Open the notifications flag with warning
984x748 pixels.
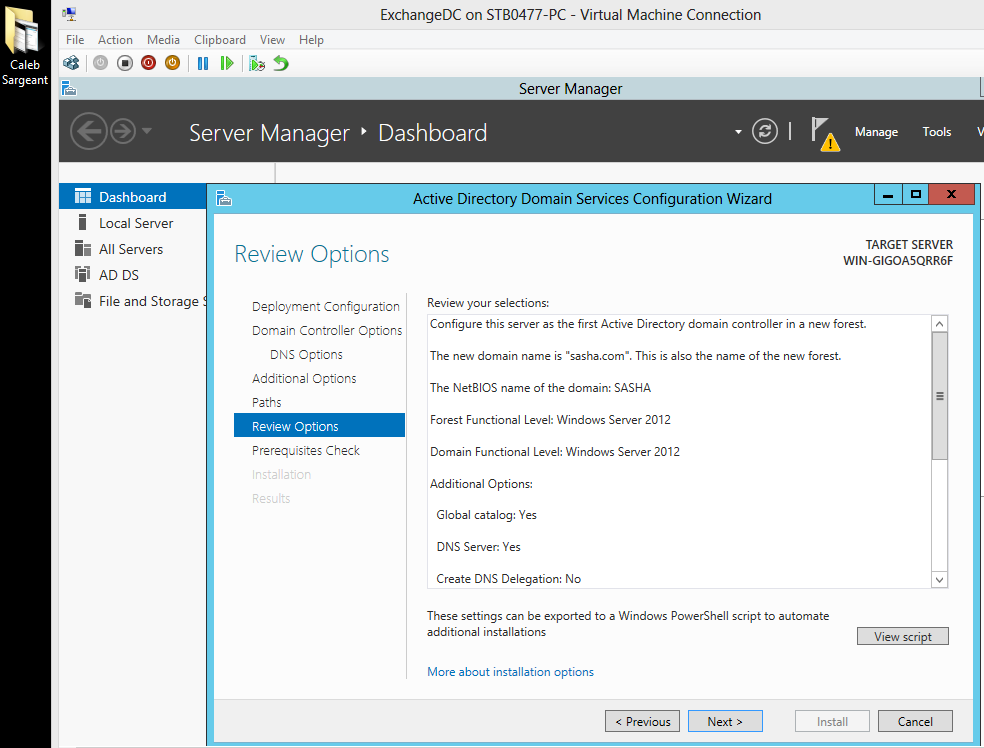tap(825, 134)
